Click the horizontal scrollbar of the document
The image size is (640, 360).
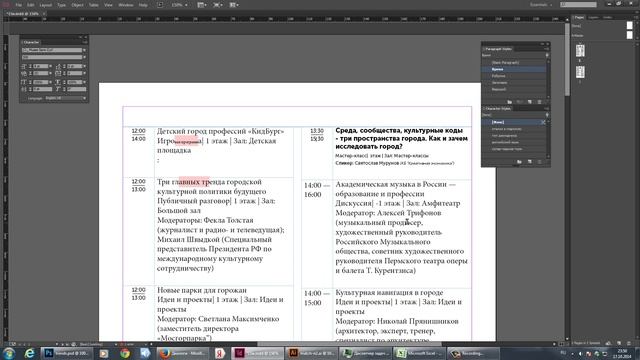click(349, 344)
